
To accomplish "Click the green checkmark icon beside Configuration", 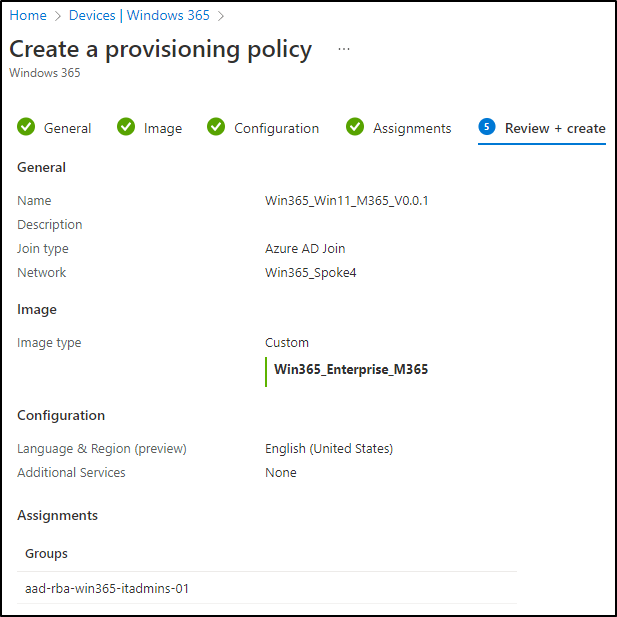I will pos(216,127).
